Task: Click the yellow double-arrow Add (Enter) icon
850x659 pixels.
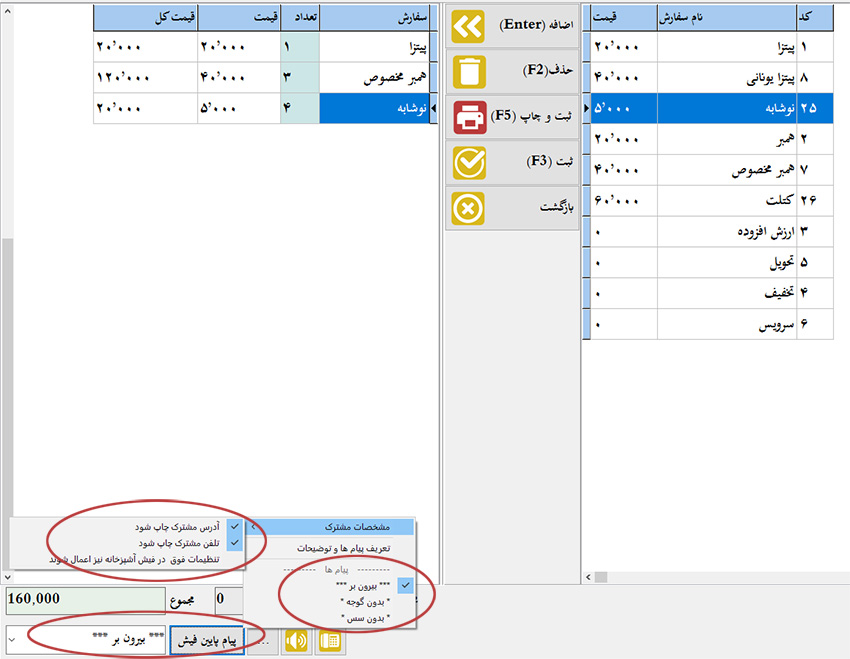Action: coord(468,25)
